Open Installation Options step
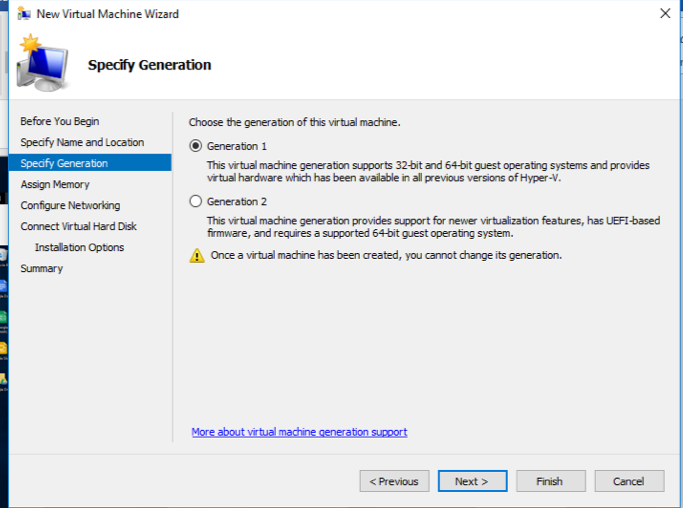Image resolution: width=683 pixels, height=508 pixels. click(x=79, y=247)
